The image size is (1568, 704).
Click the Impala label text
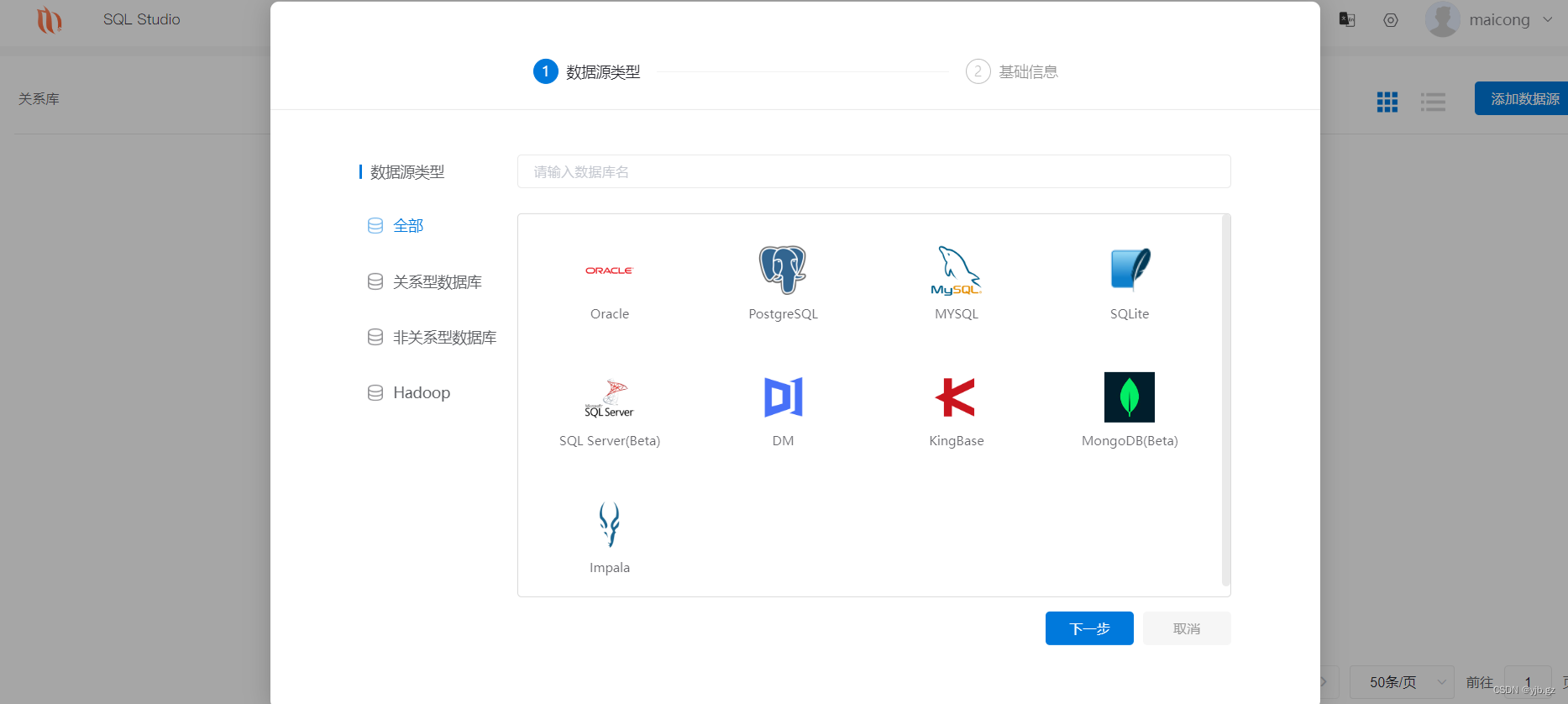coord(610,568)
